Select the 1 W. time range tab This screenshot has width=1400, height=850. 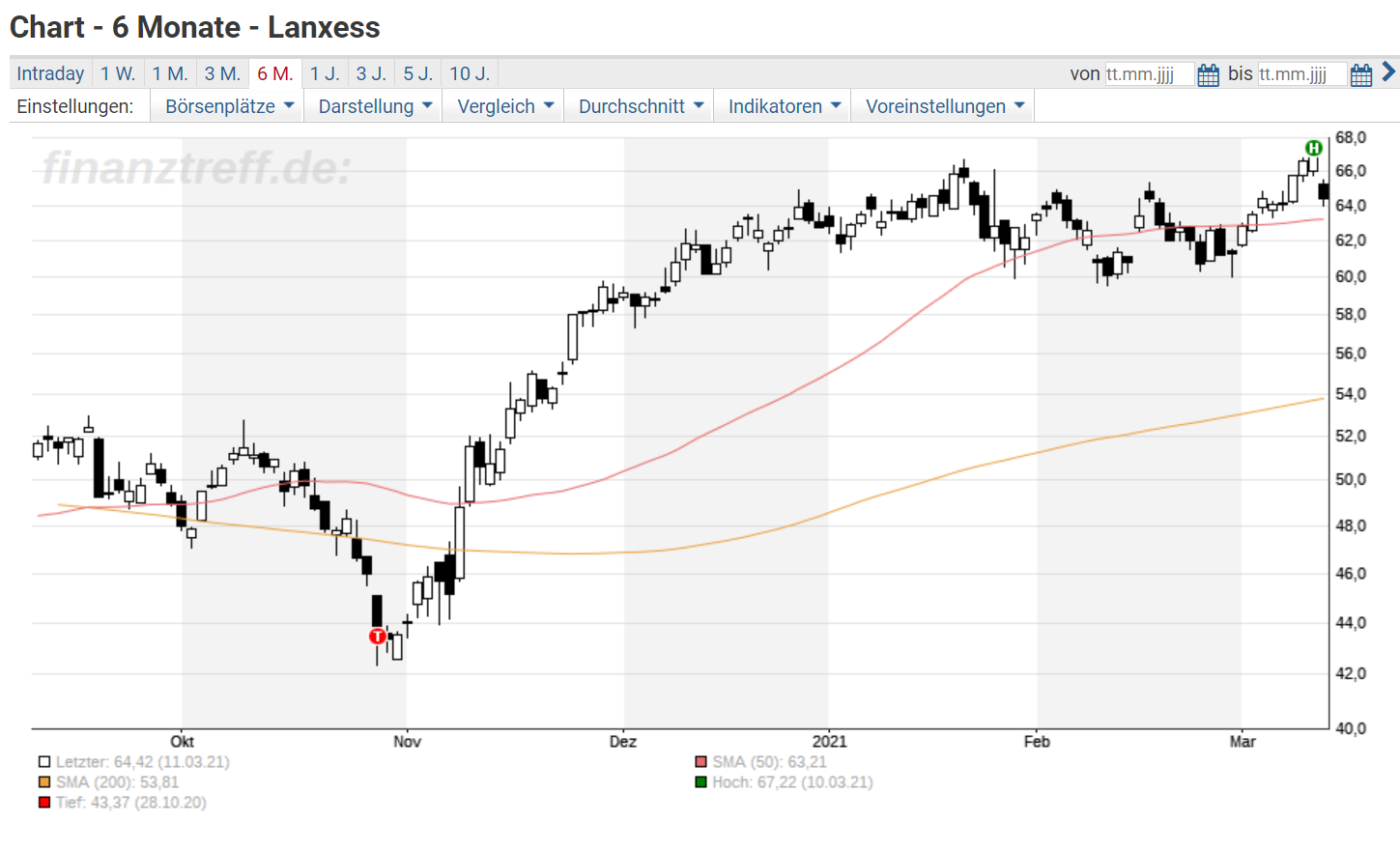(118, 73)
